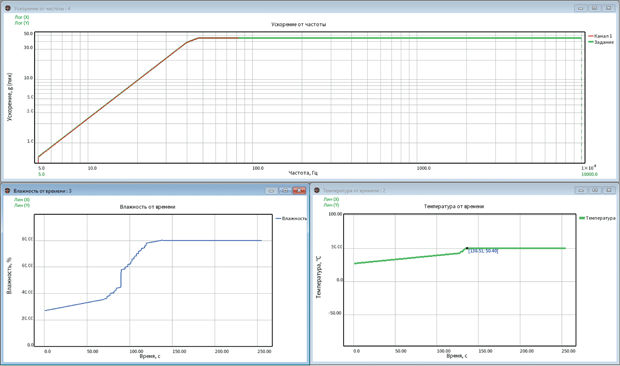The width and height of the screenshot is (620, 366).
Task: Click the 'Время, с' label in humidity chart
Action: (x=150, y=356)
